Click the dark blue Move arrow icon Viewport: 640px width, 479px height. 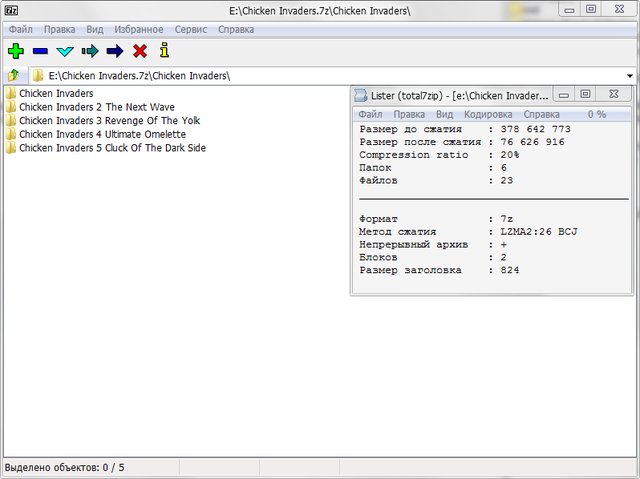pyautogui.click(x=115, y=51)
